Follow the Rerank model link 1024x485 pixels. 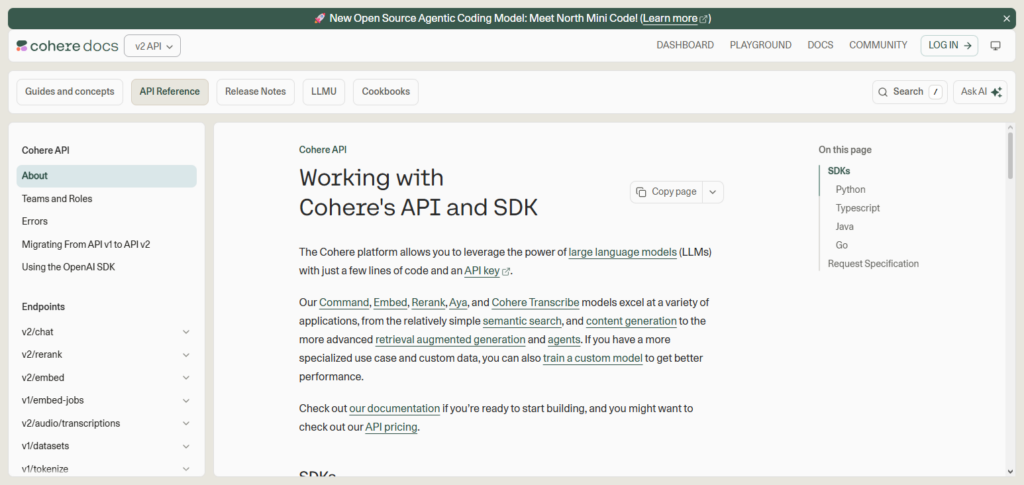coord(428,302)
